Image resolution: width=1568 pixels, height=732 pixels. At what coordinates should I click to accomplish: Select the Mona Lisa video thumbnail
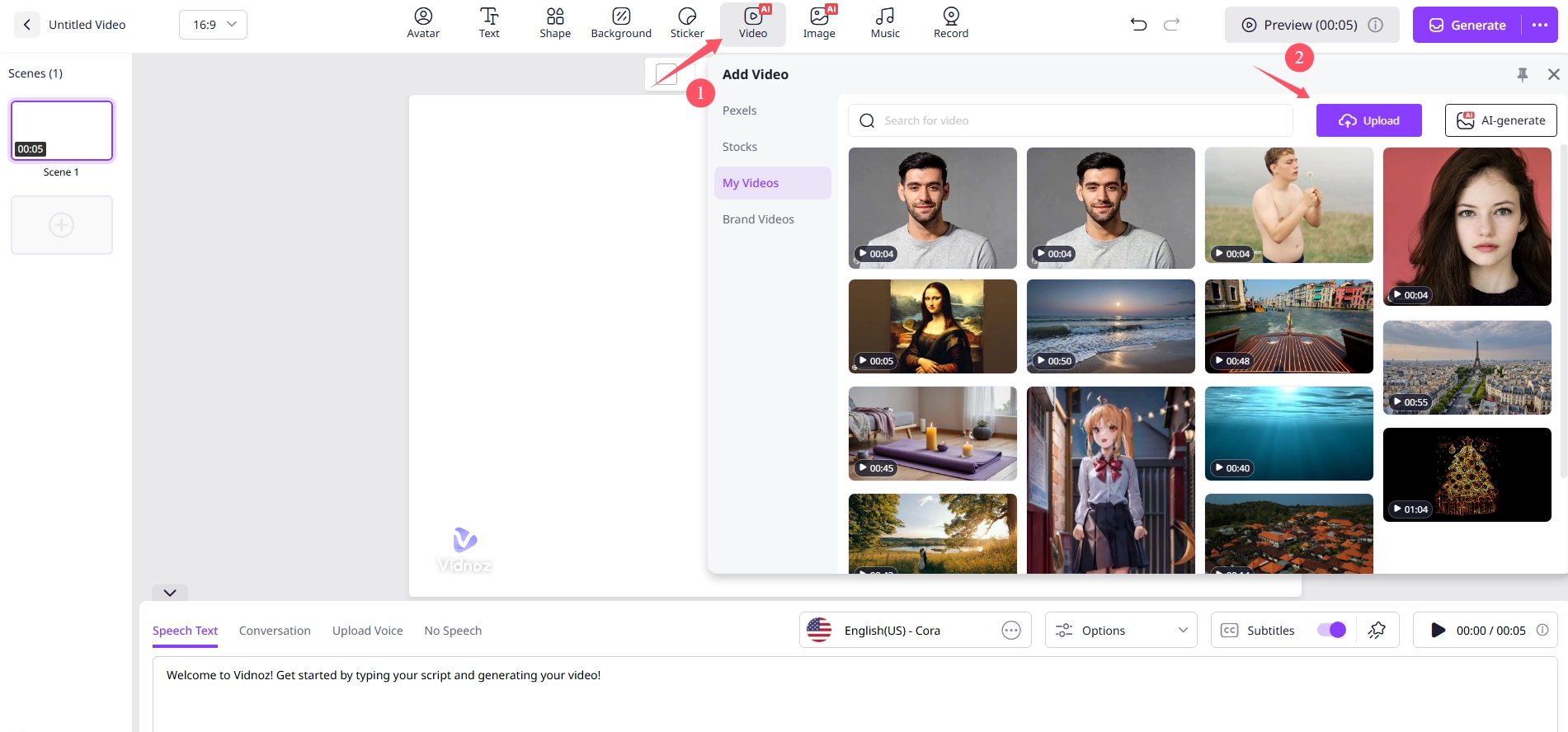coord(933,326)
